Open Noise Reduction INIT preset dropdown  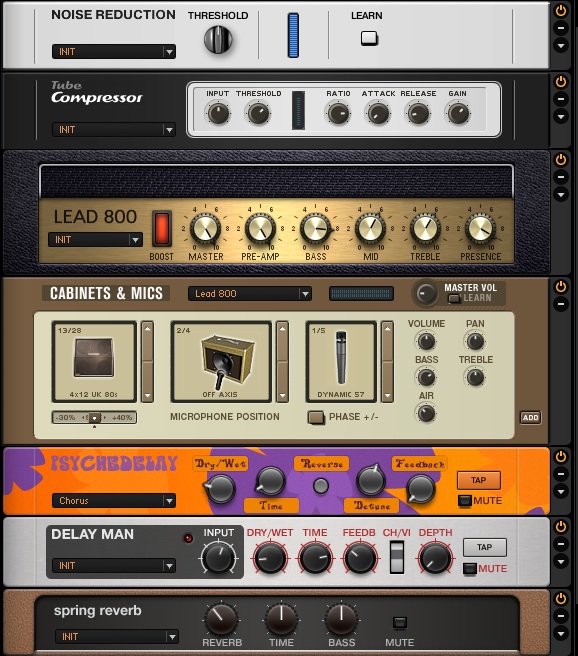tap(113, 52)
